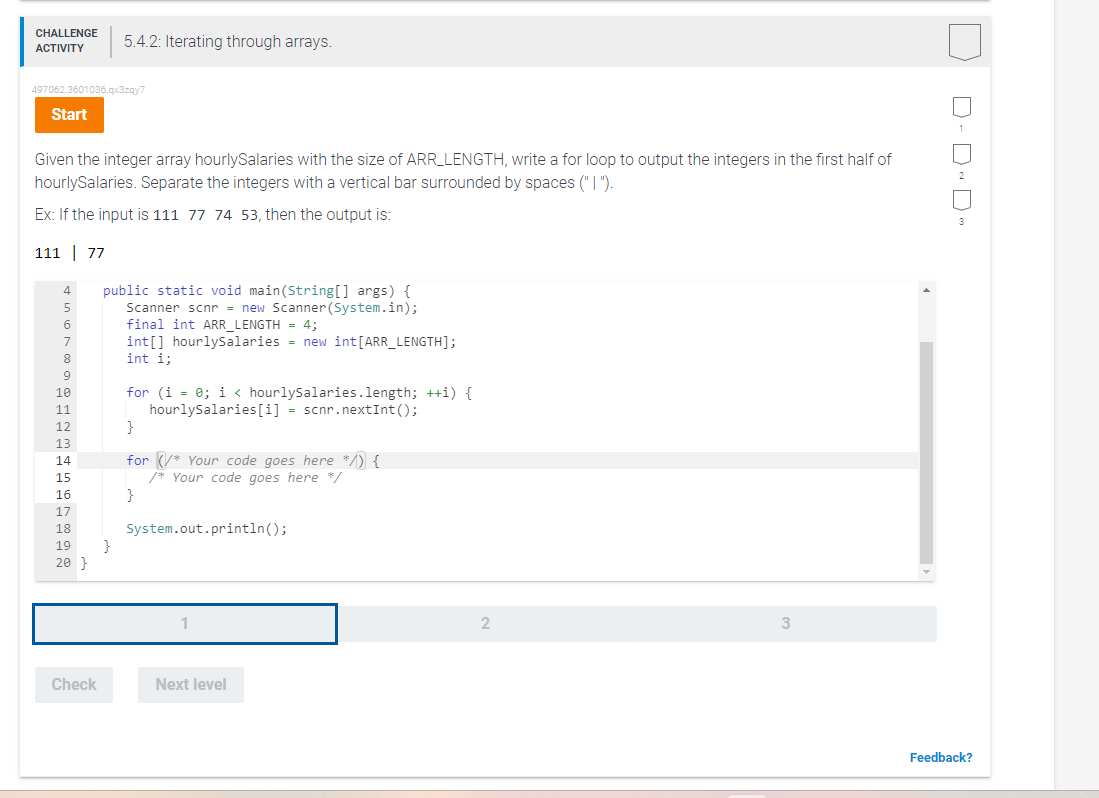Image resolution: width=1099 pixels, height=798 pixels.
Task: Click line number 20 in gutter
Action: (x=63, y=563)
